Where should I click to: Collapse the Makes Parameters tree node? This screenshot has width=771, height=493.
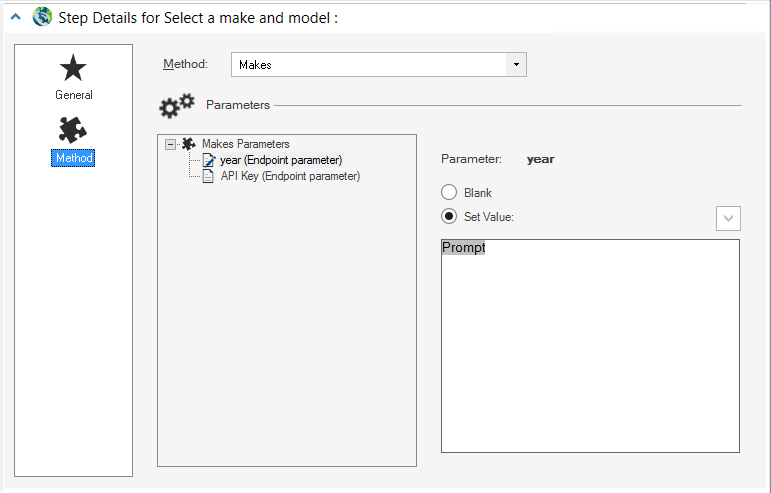[170, 144]
